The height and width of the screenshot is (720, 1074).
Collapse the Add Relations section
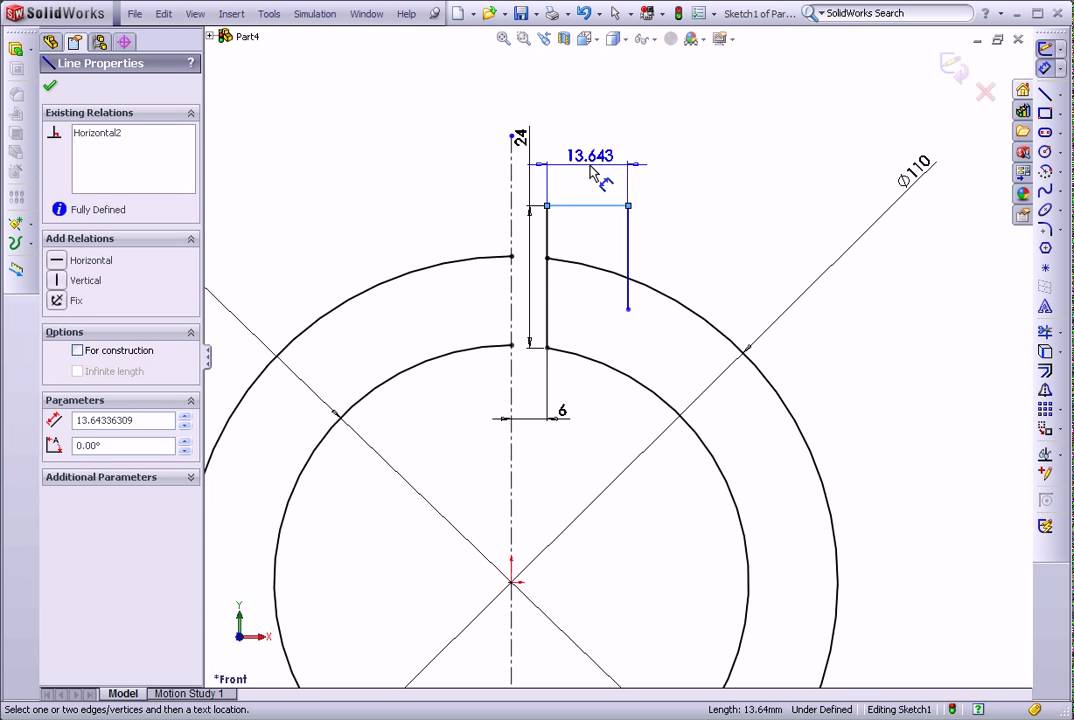coord(191,239)
